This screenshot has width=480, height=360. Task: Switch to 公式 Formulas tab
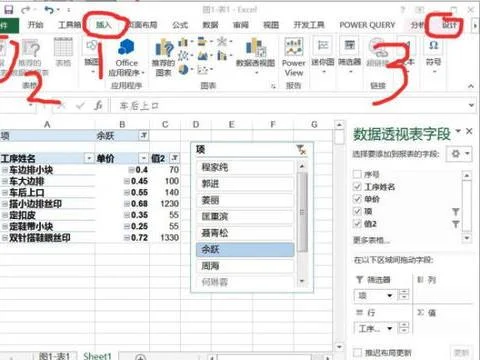coord(180,25)
